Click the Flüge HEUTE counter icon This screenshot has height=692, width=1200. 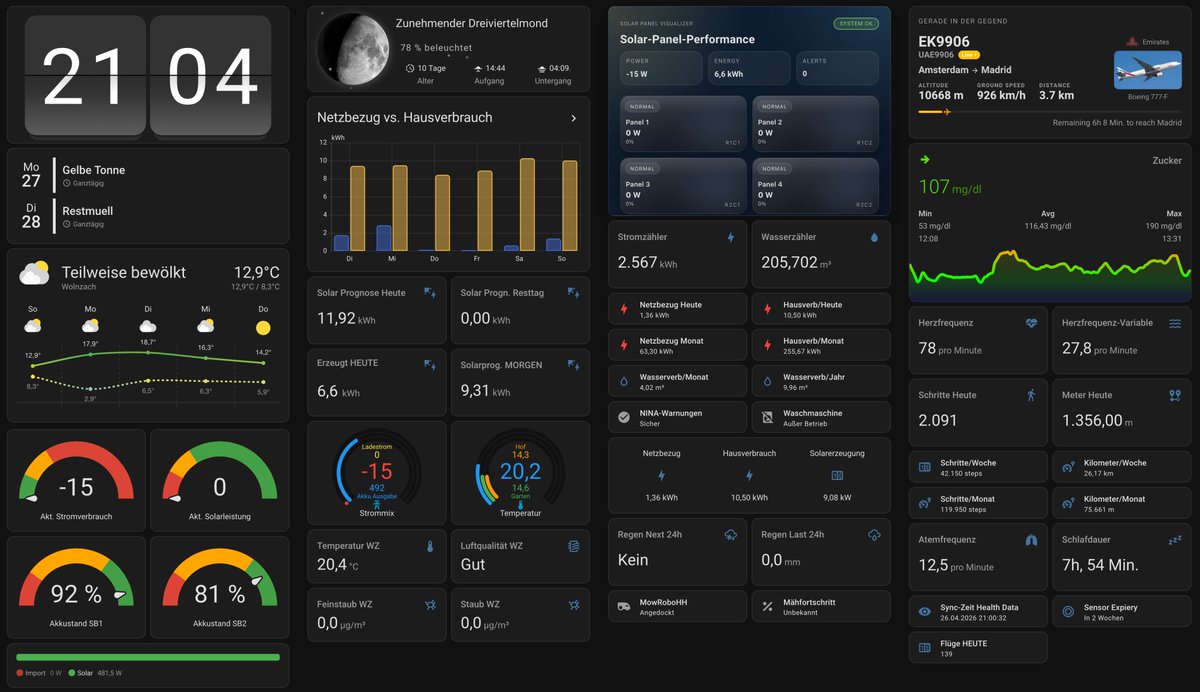coord(925,647)
